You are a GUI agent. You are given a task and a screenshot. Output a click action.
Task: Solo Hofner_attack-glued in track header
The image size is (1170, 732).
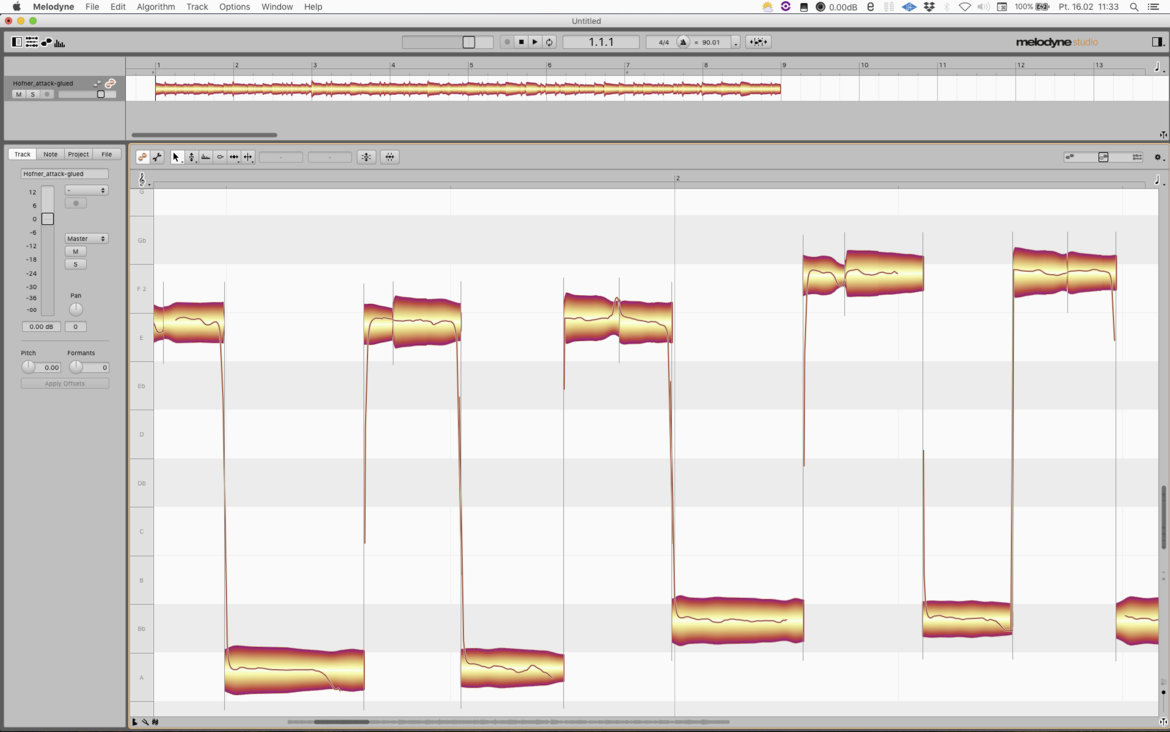tap(33, 95)
